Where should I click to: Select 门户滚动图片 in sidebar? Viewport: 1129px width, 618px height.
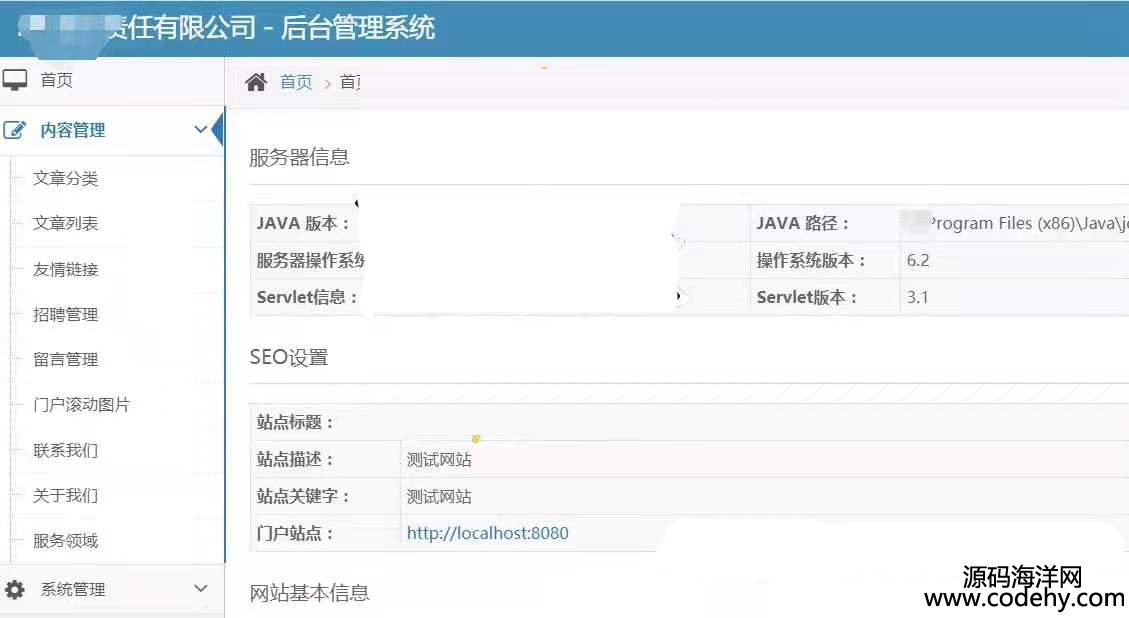tap(82, 405)
